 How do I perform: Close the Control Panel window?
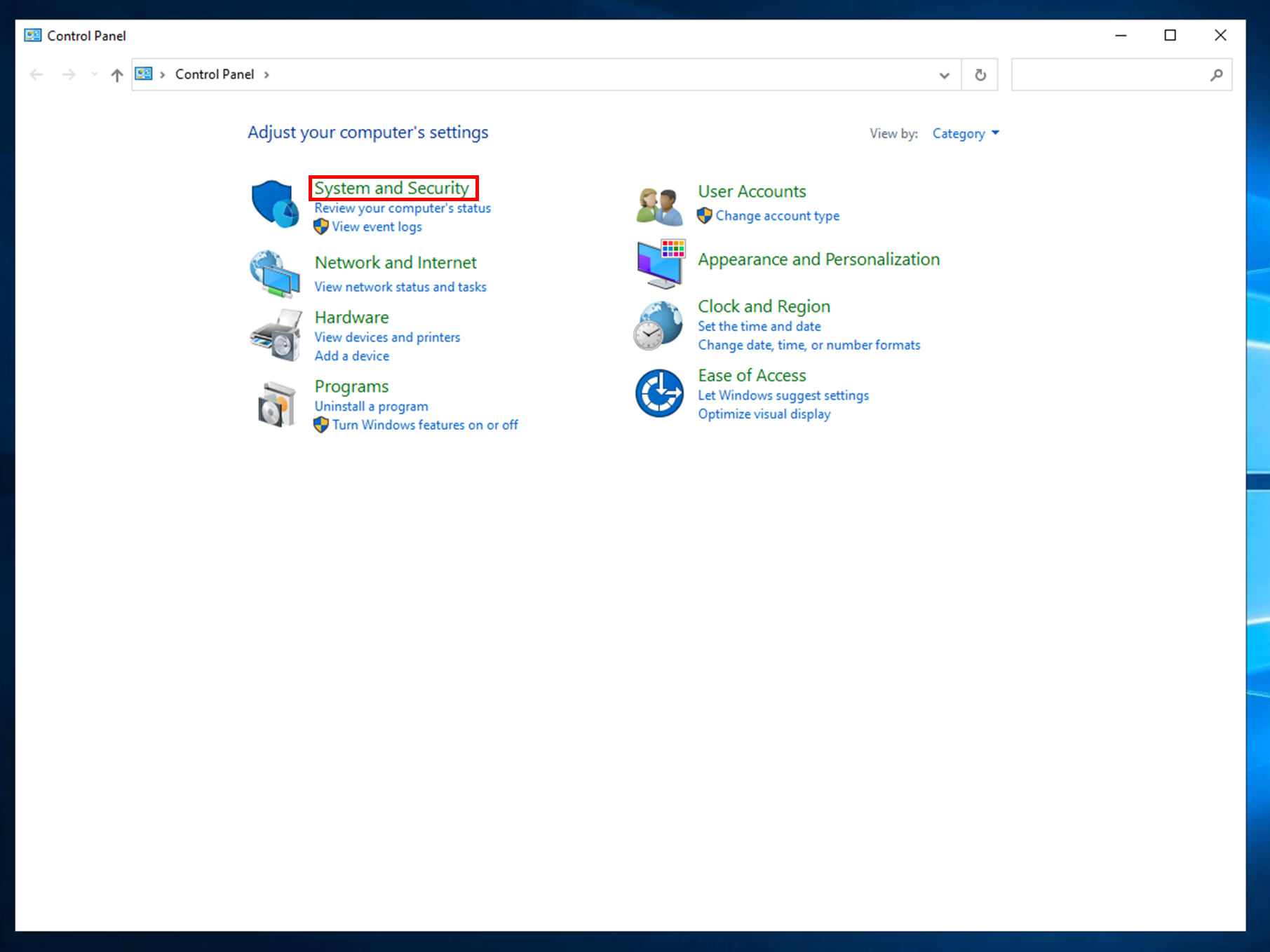pos(1220,35)
